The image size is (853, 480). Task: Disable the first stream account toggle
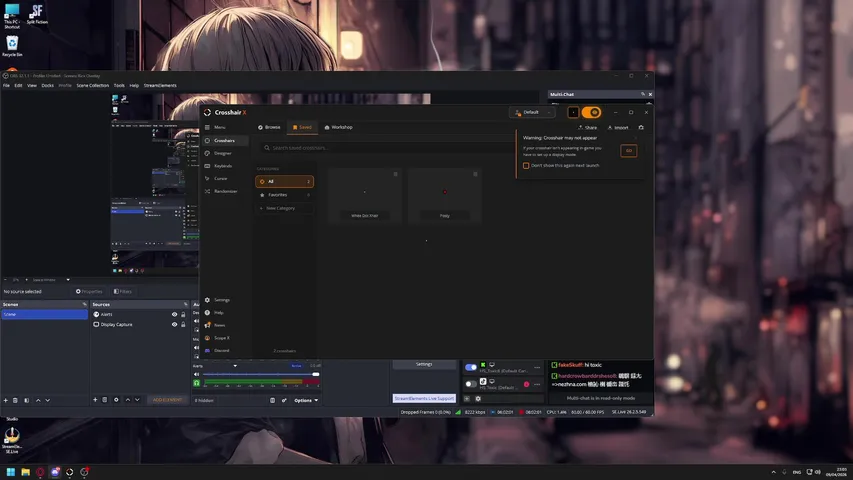click(x=471, y=367)
